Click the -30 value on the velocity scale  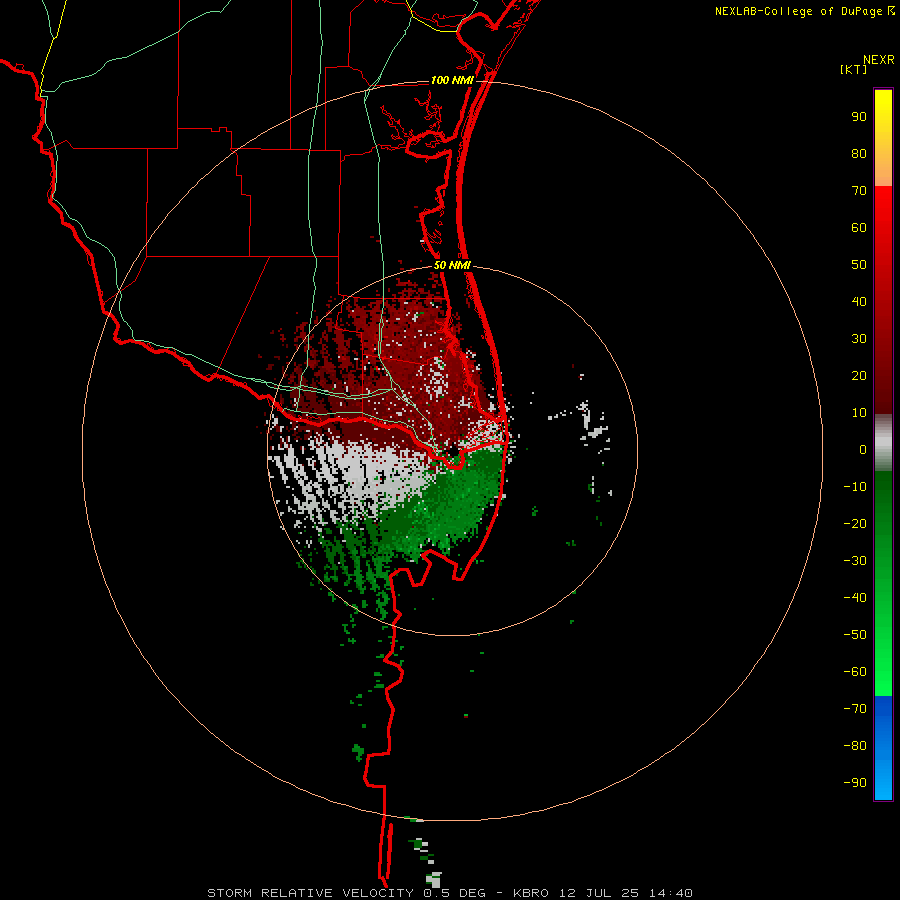[855, 561]
